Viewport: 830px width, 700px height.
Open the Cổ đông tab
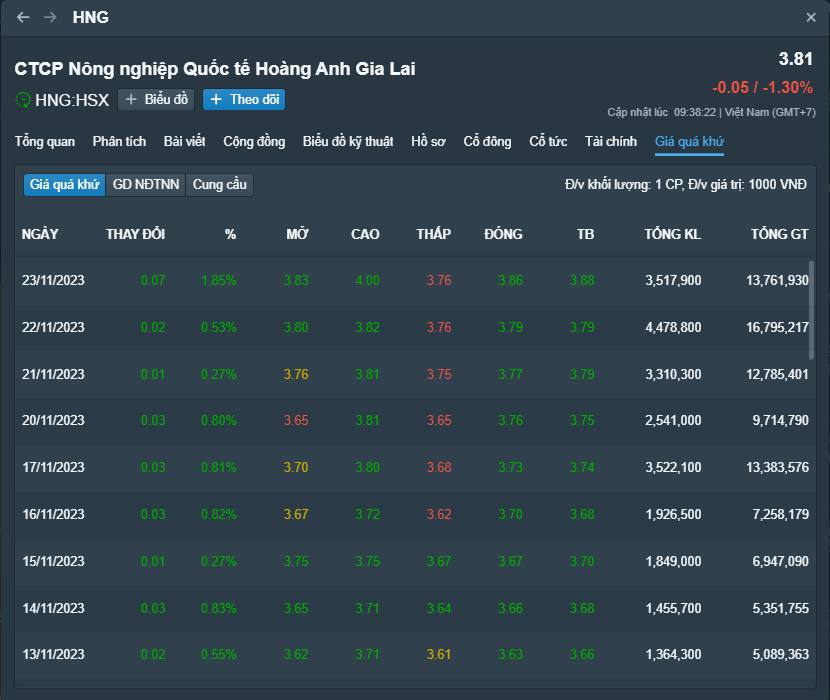[488, 141]
